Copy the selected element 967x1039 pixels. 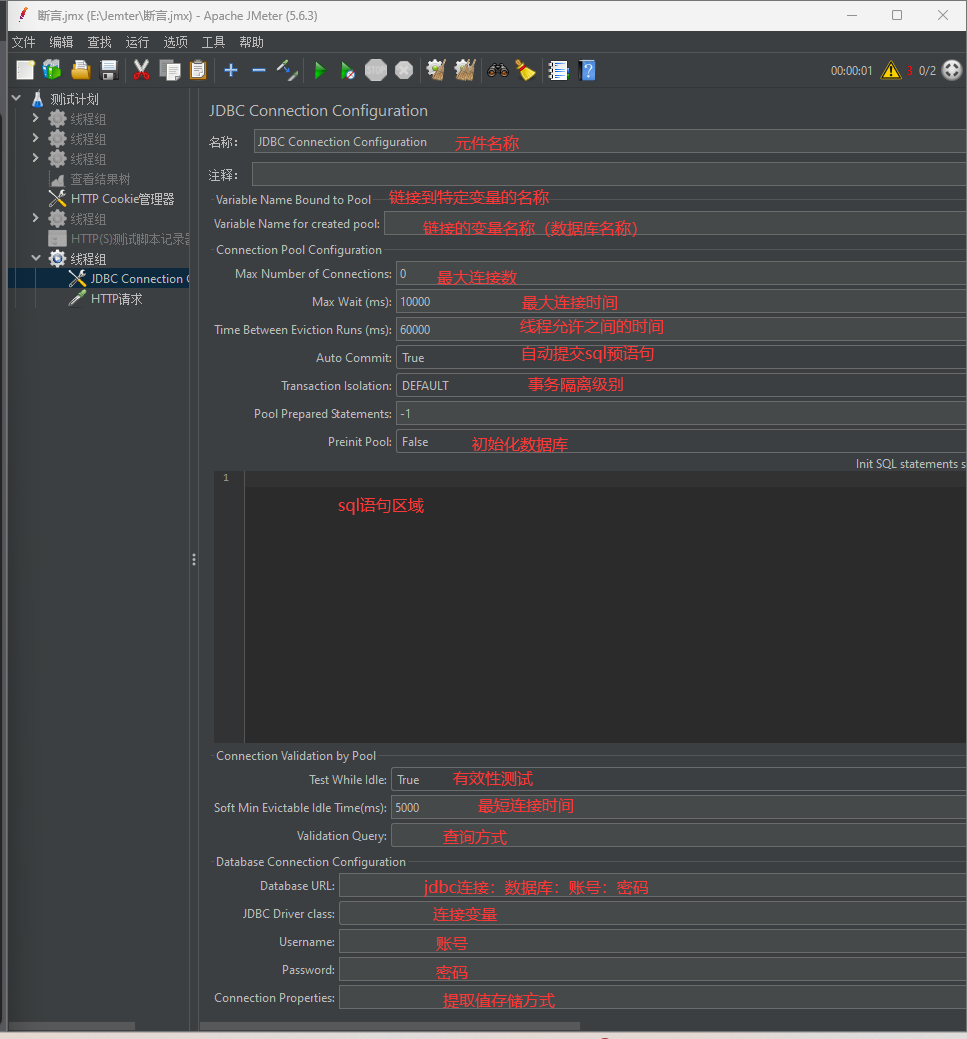[170, 70]
